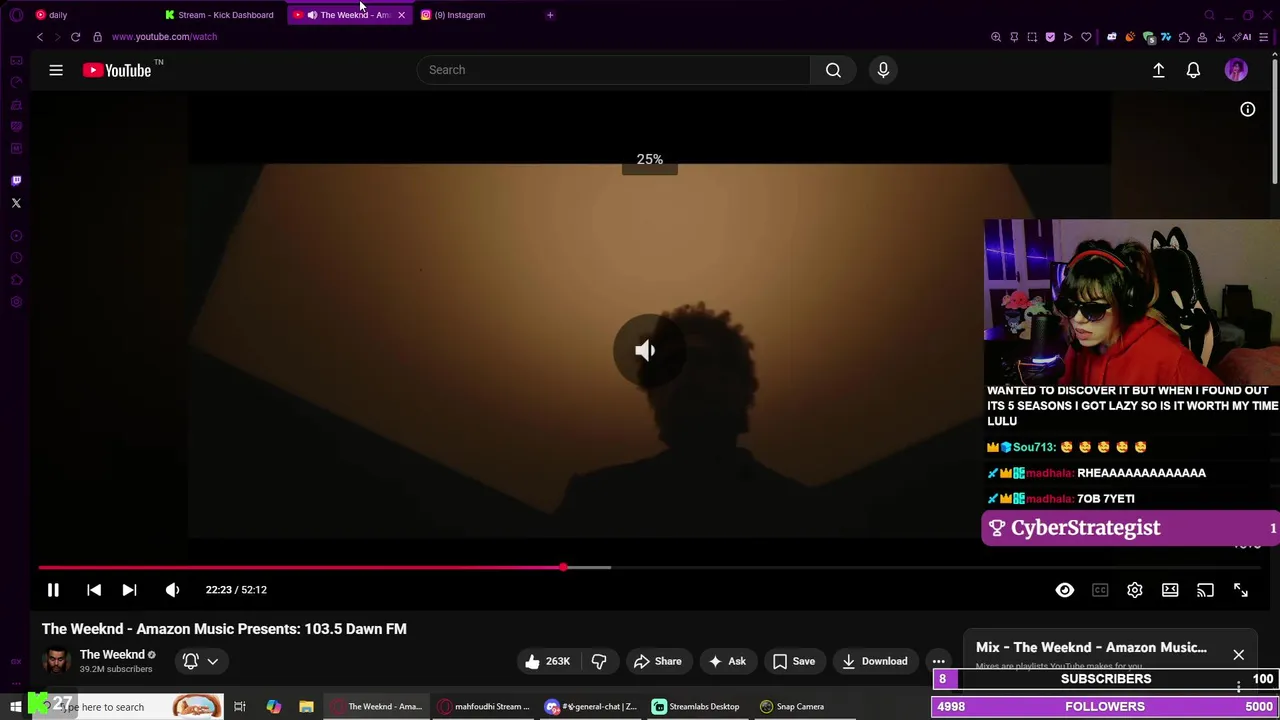The width and height of the screenshot is (1280, 720).
Task: Open File Explorer from taskbar
Action: click(x=306, y=707)
